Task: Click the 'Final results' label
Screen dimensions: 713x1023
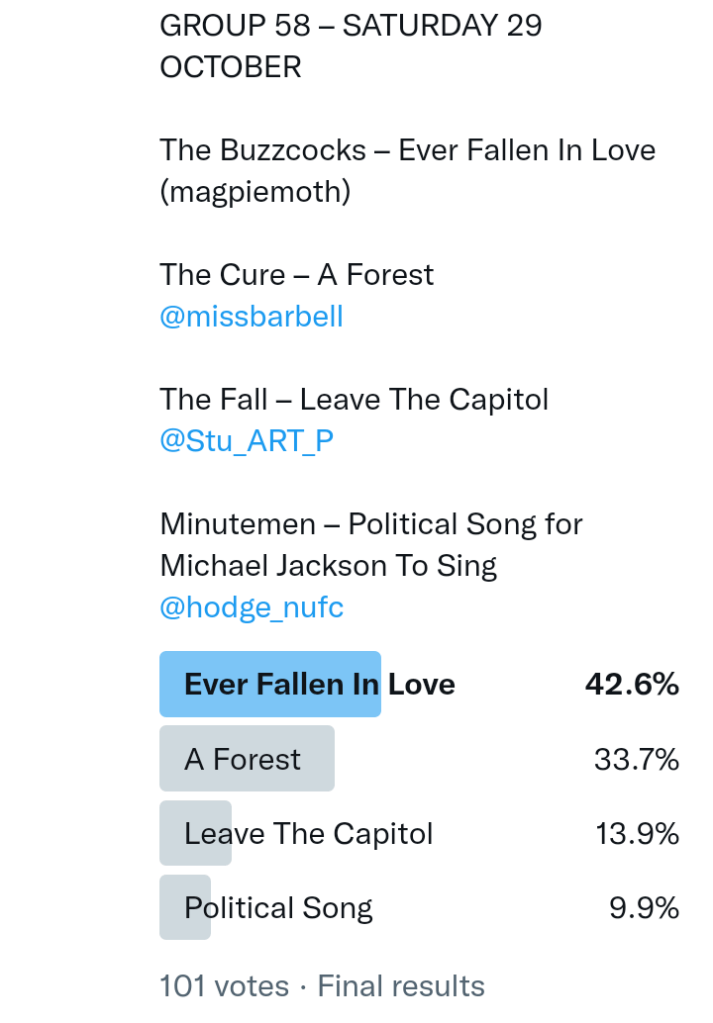Action: pyautogui.click(x=401, y=986)
